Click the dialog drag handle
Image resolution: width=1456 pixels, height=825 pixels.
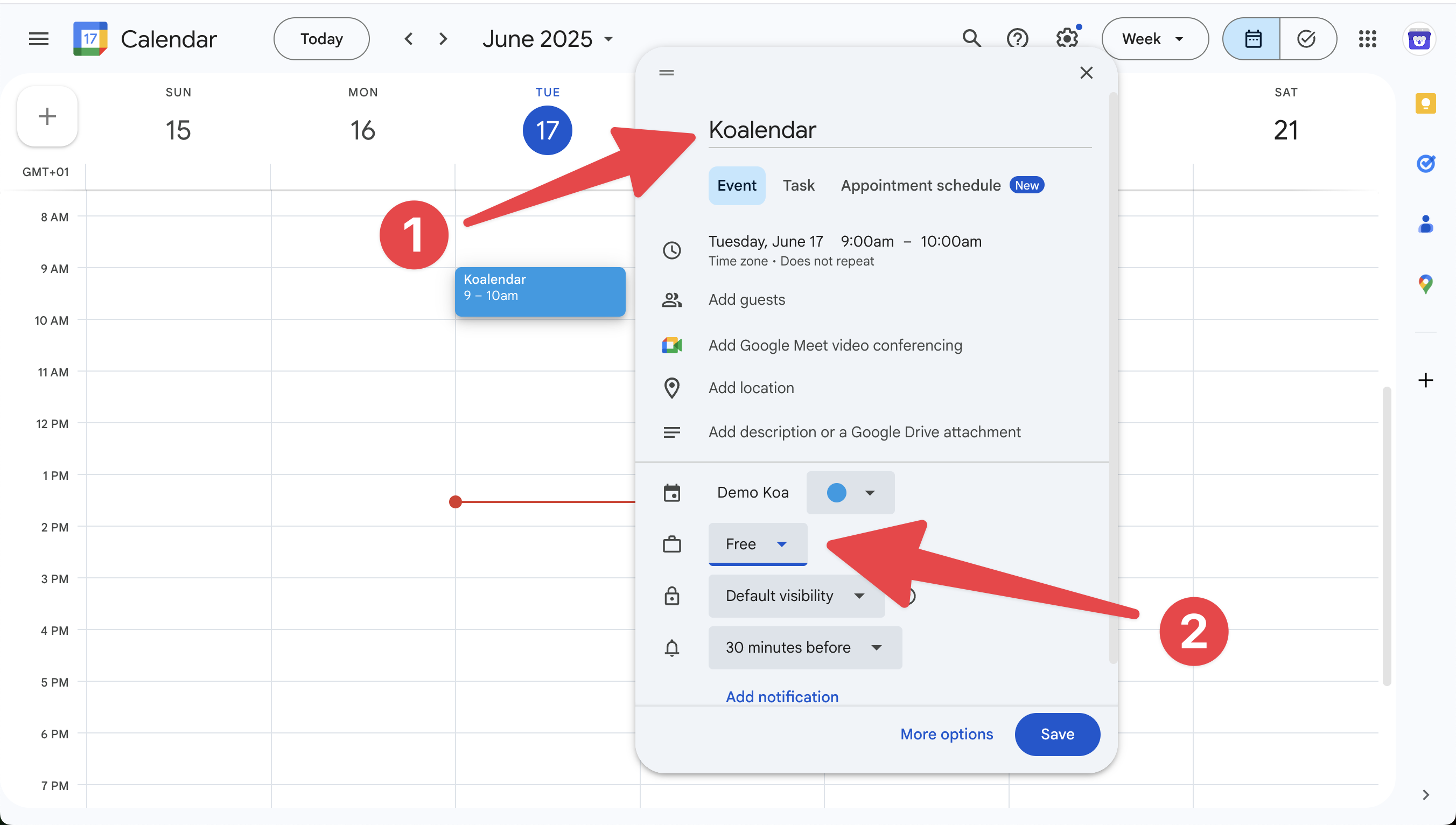pyautogui.click(x=666, y=73)
